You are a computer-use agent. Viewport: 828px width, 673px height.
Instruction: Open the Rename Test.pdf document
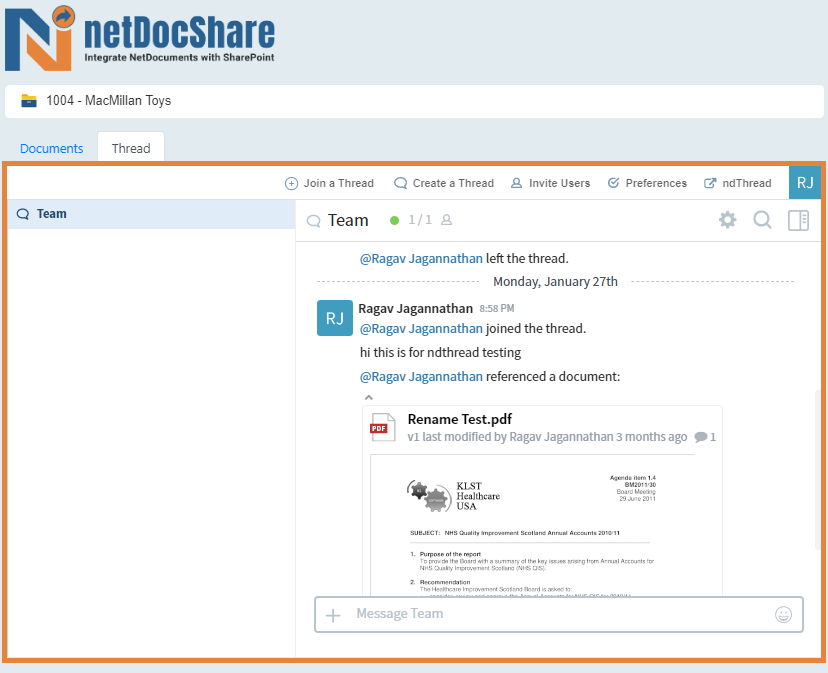[459, 419]
